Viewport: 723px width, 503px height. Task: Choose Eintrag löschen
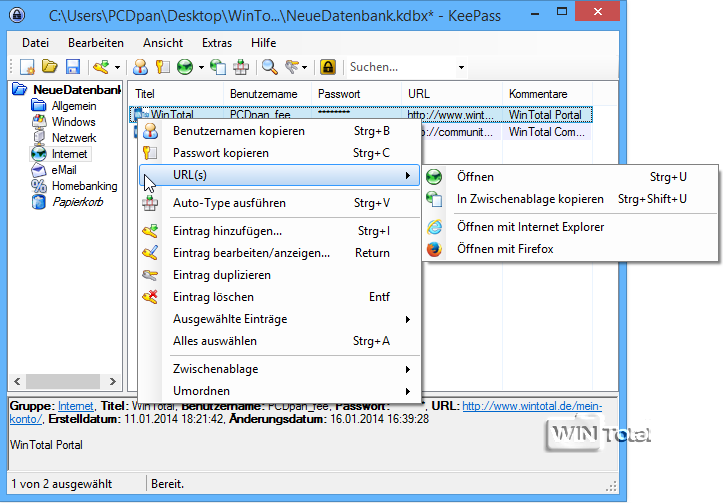[279, 297]
